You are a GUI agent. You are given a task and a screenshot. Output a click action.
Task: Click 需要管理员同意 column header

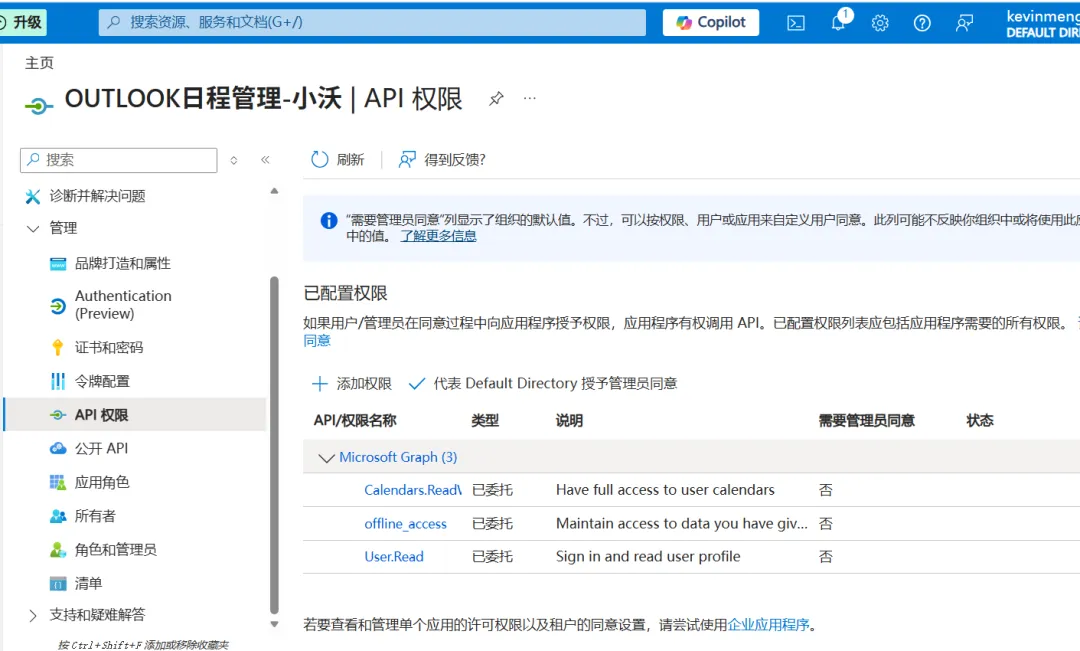tap(866, 420)
